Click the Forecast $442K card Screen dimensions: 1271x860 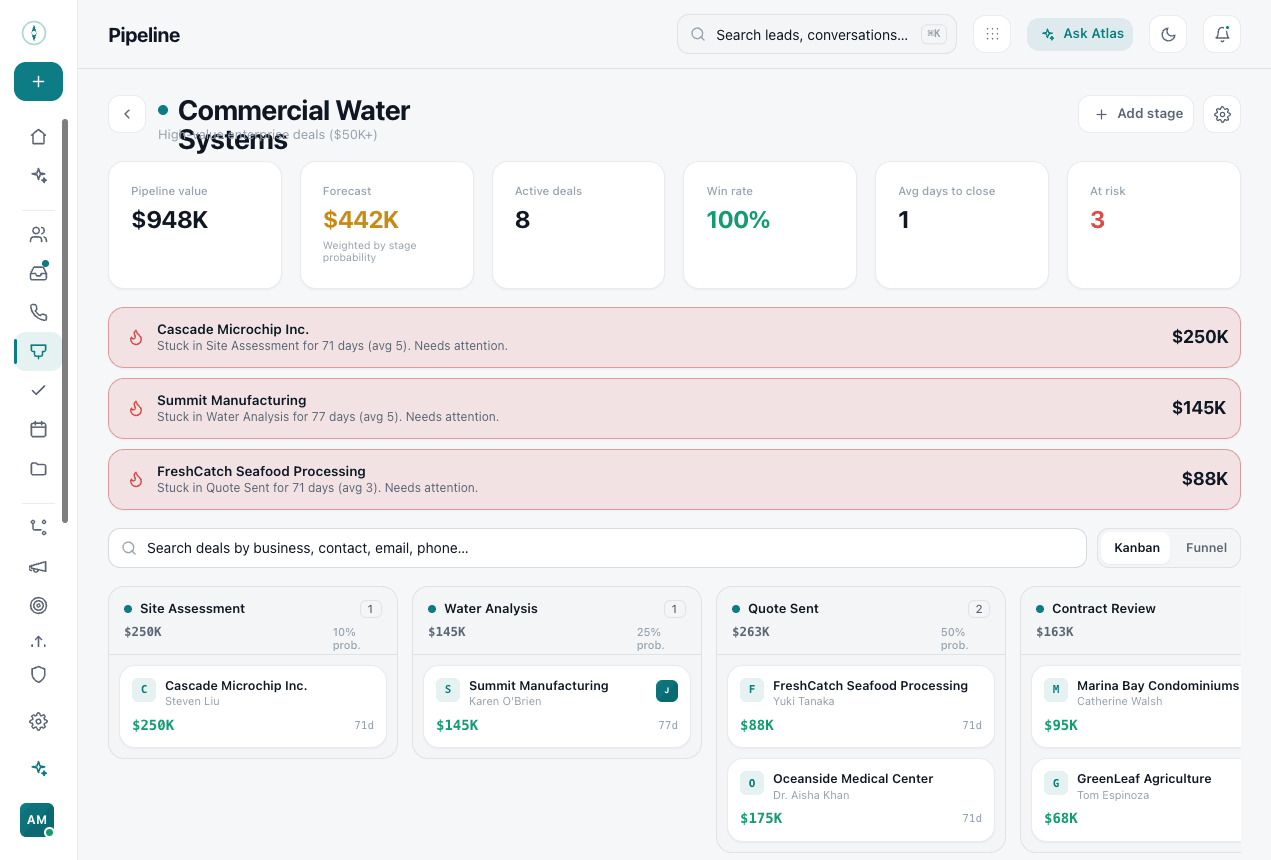387,225
